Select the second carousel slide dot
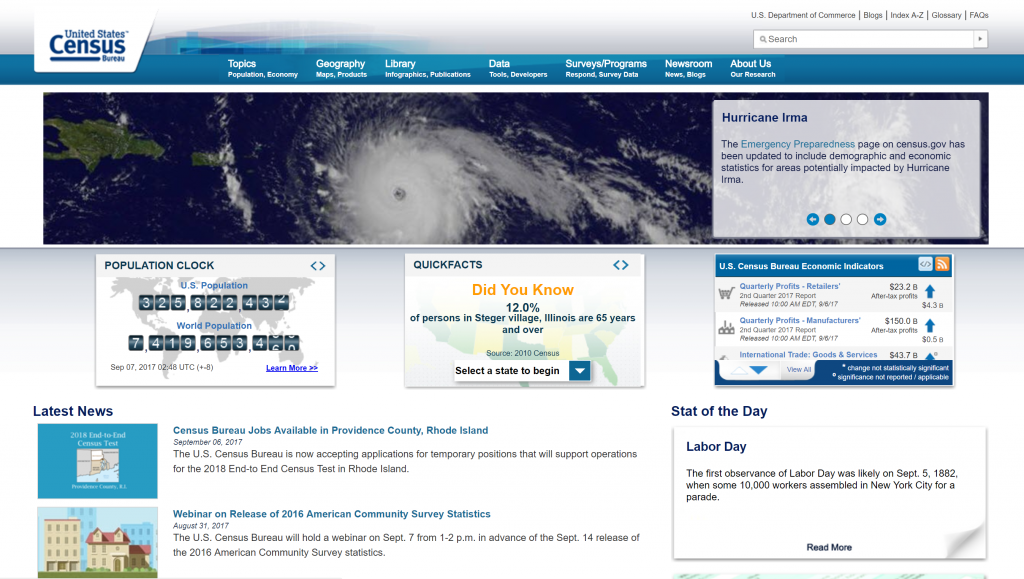This screenshot has width=1024, height=579. pyautogui.click(x=830, y=219)
